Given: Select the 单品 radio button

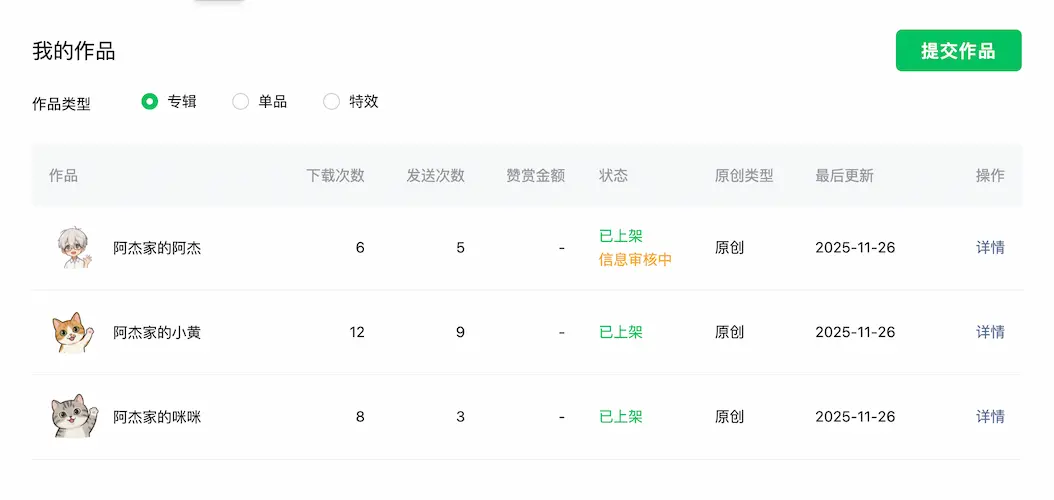Looking at the screenshot, I should 241,101.
